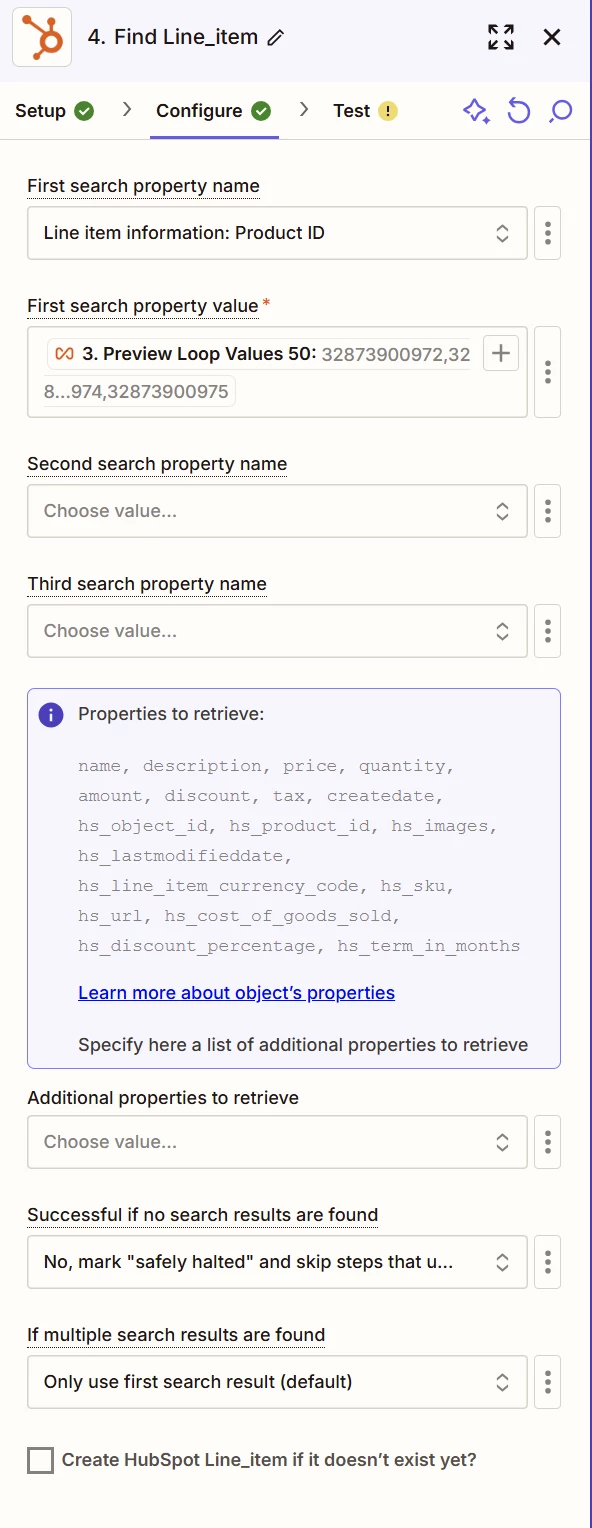Expand Successful if no search results dropdown

[277, 1262]
